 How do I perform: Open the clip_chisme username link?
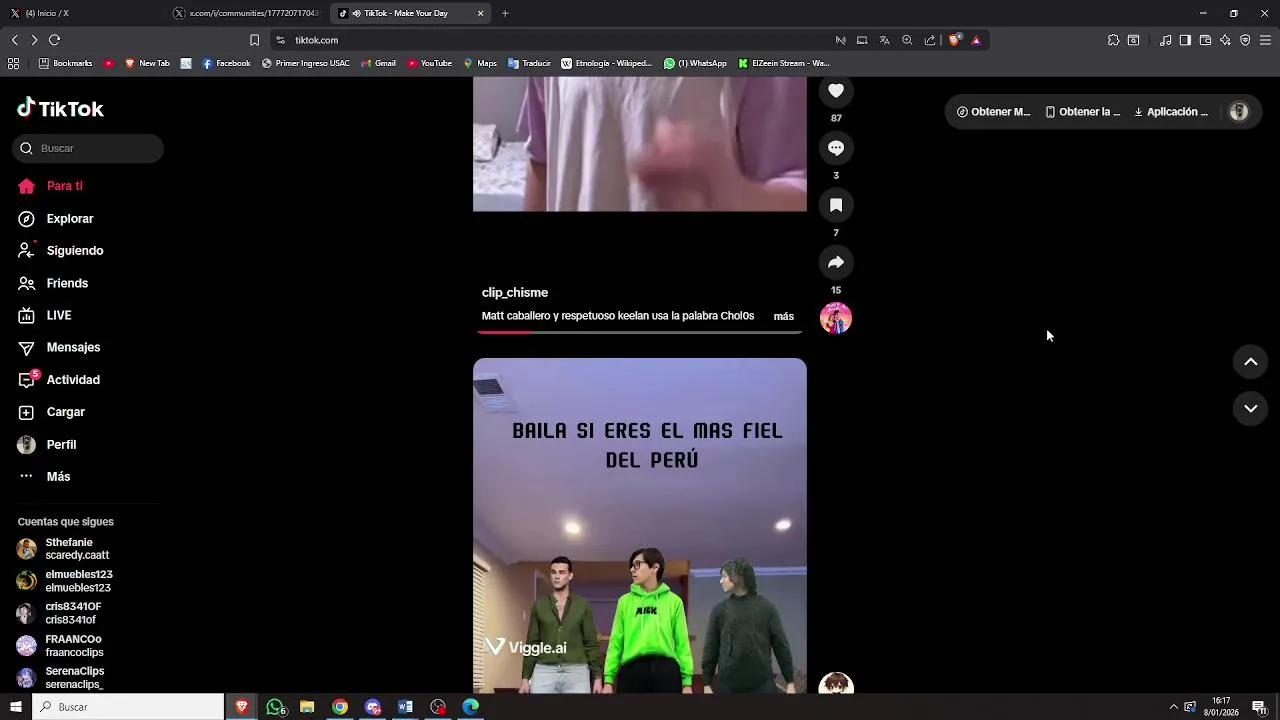point(515,293)
